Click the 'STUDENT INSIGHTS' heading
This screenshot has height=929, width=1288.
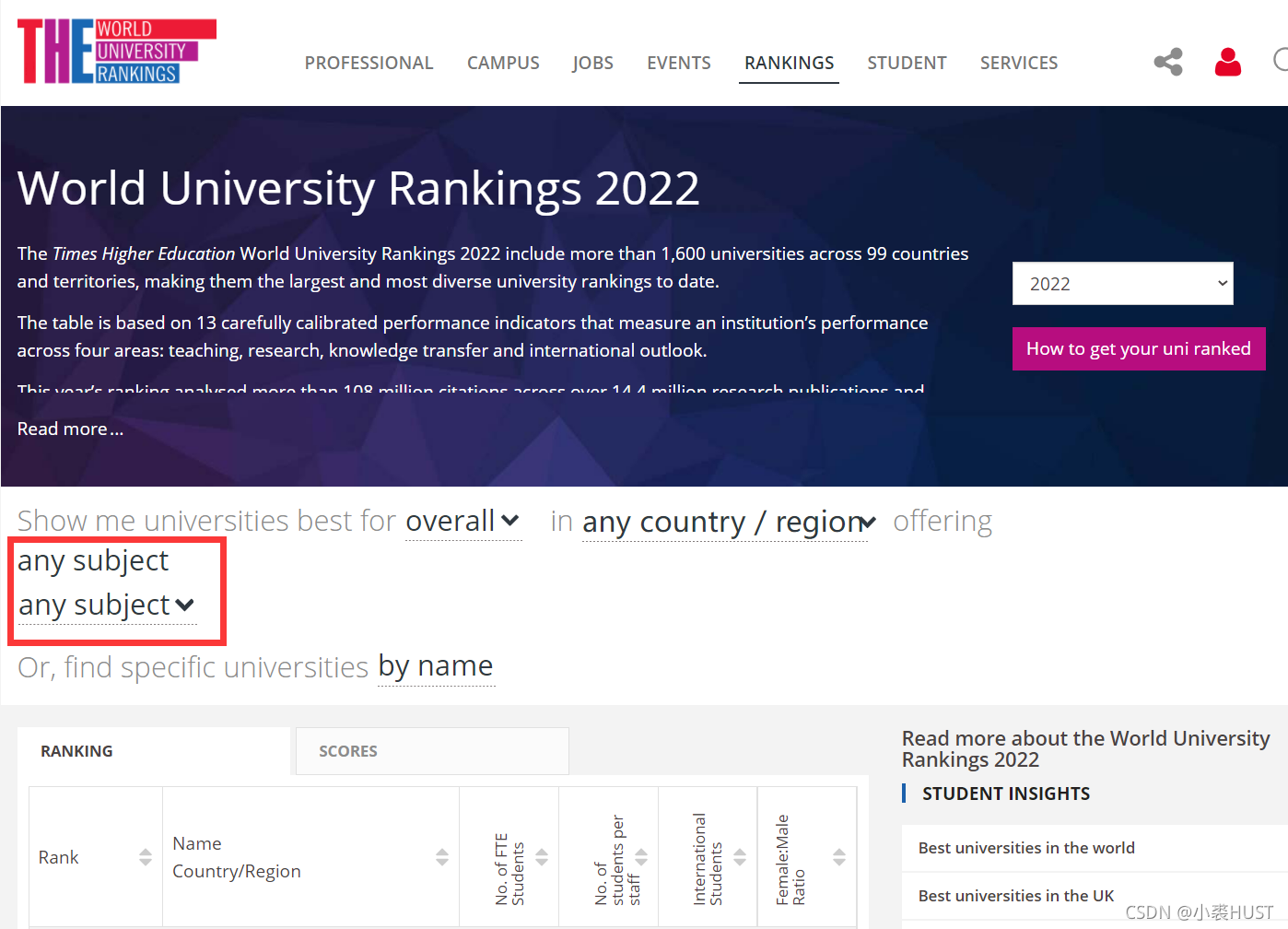(x=1006, y=794)
